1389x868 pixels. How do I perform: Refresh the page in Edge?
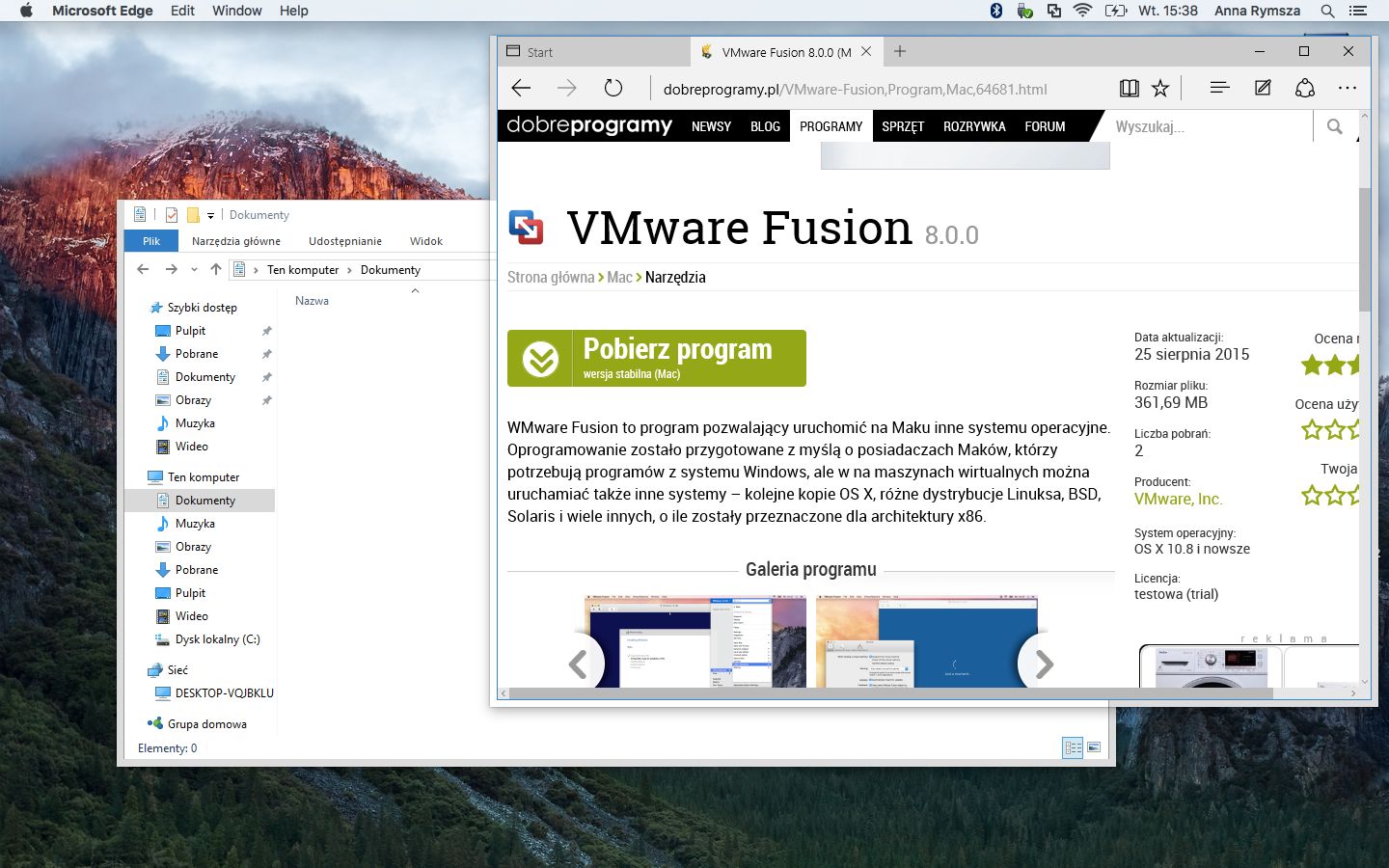point(613,89)
